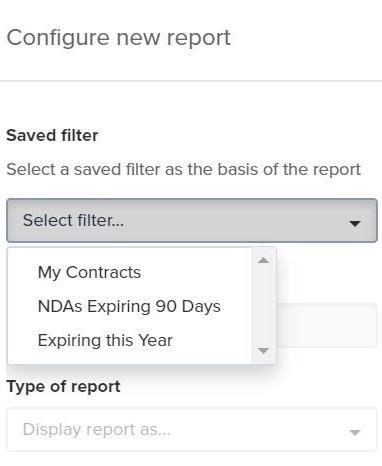The image size is (382, 466).
Task: Click the Type of report label
Action: click(63, 387)
